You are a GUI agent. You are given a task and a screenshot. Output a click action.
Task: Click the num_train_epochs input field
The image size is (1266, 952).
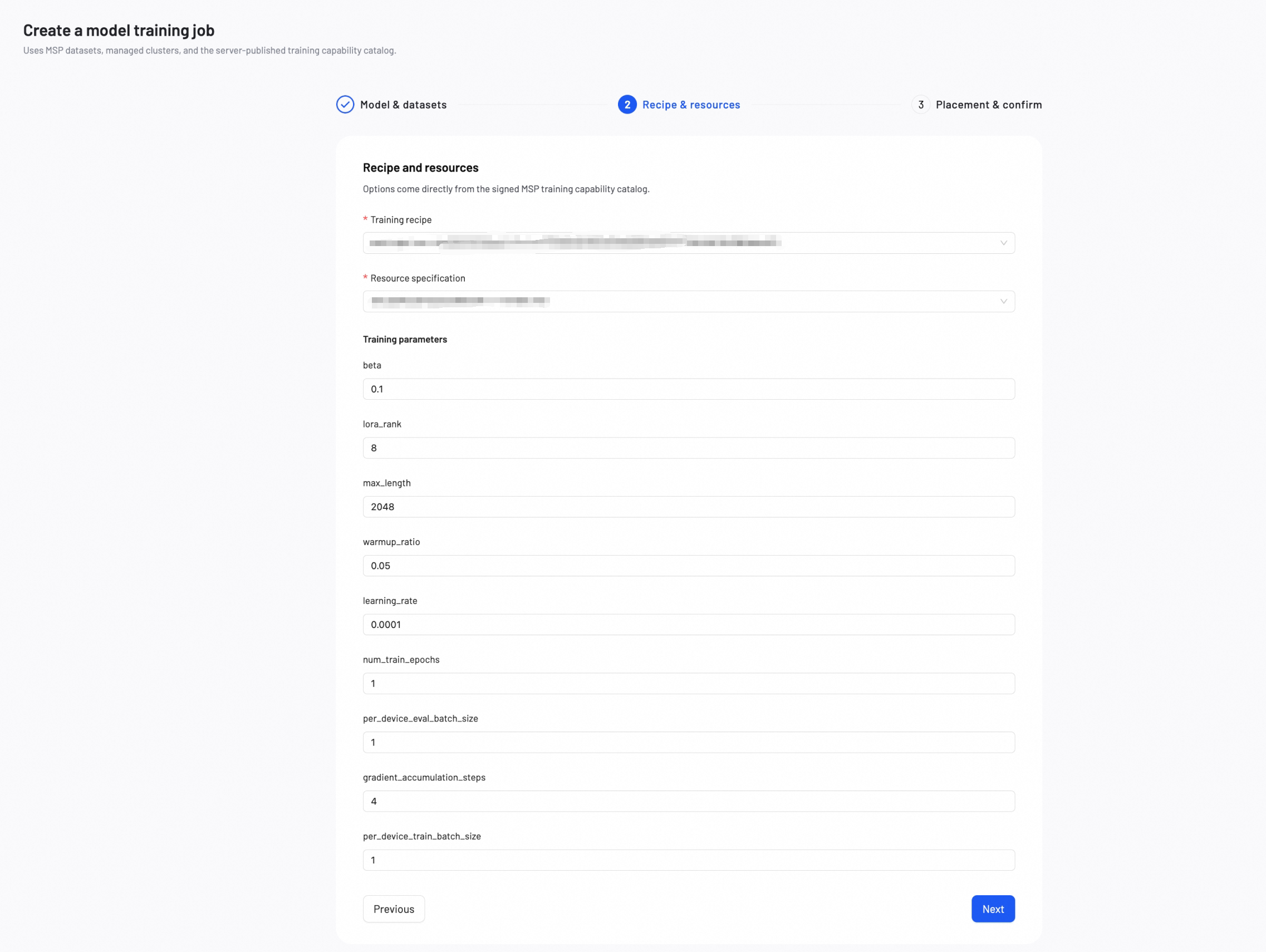coord(689,684)
